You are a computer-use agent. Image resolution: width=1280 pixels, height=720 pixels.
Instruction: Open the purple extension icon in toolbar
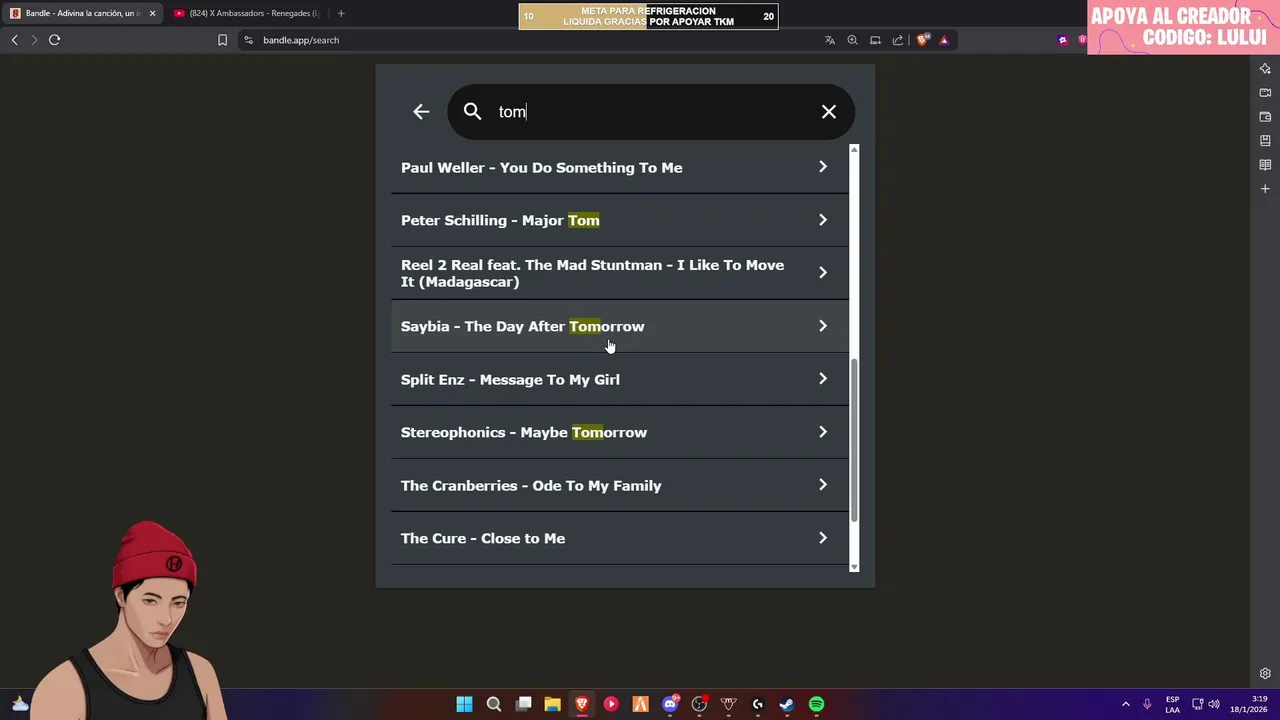coord(1062,40)
